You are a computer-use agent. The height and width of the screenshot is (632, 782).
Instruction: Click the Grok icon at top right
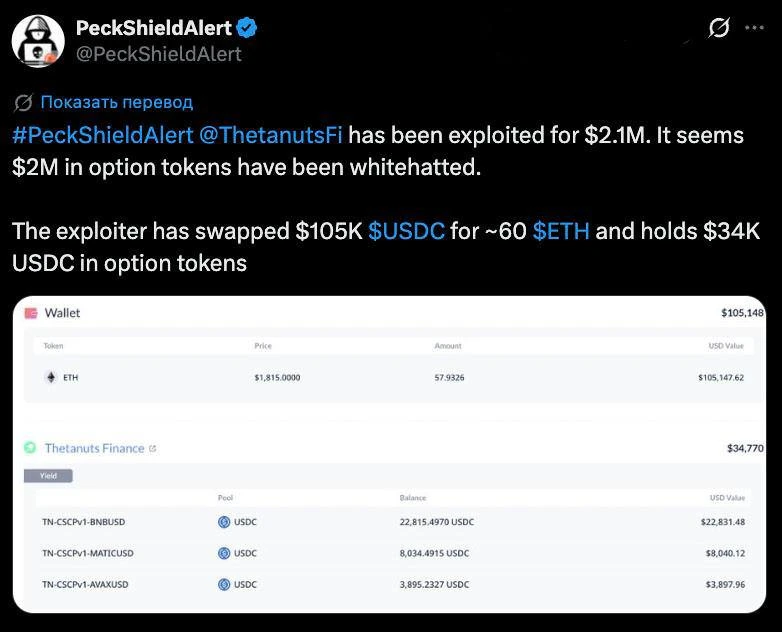[x=719, y=27]
